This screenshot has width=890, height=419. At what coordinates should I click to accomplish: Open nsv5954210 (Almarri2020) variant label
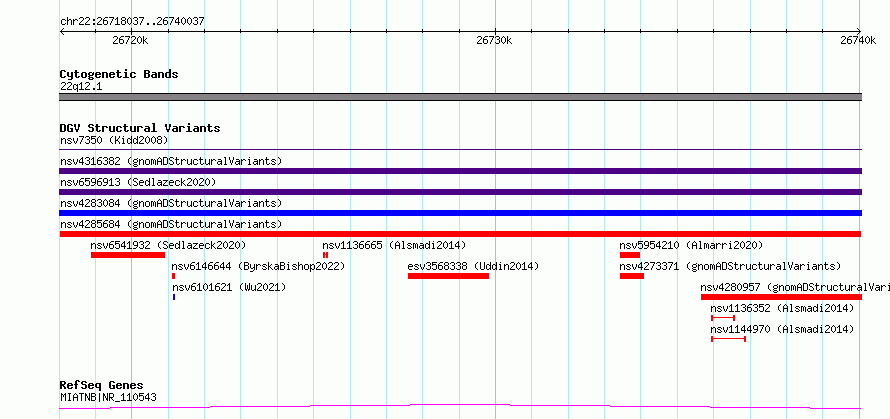click(691, 245)
